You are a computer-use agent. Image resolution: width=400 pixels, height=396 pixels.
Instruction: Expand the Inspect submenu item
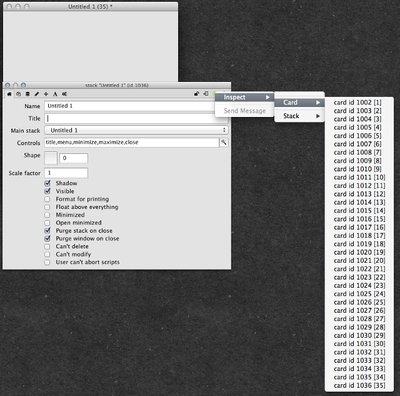coord(244,97)
